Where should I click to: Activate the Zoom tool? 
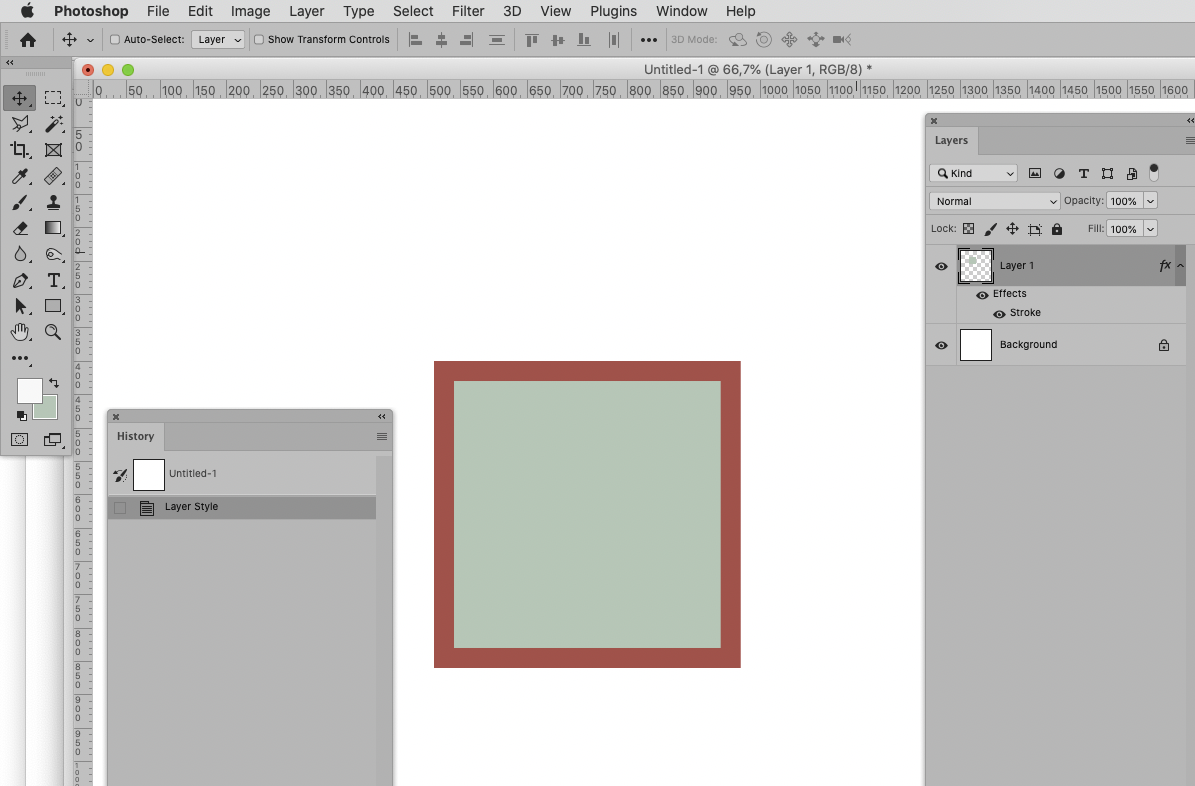(53, 332)
